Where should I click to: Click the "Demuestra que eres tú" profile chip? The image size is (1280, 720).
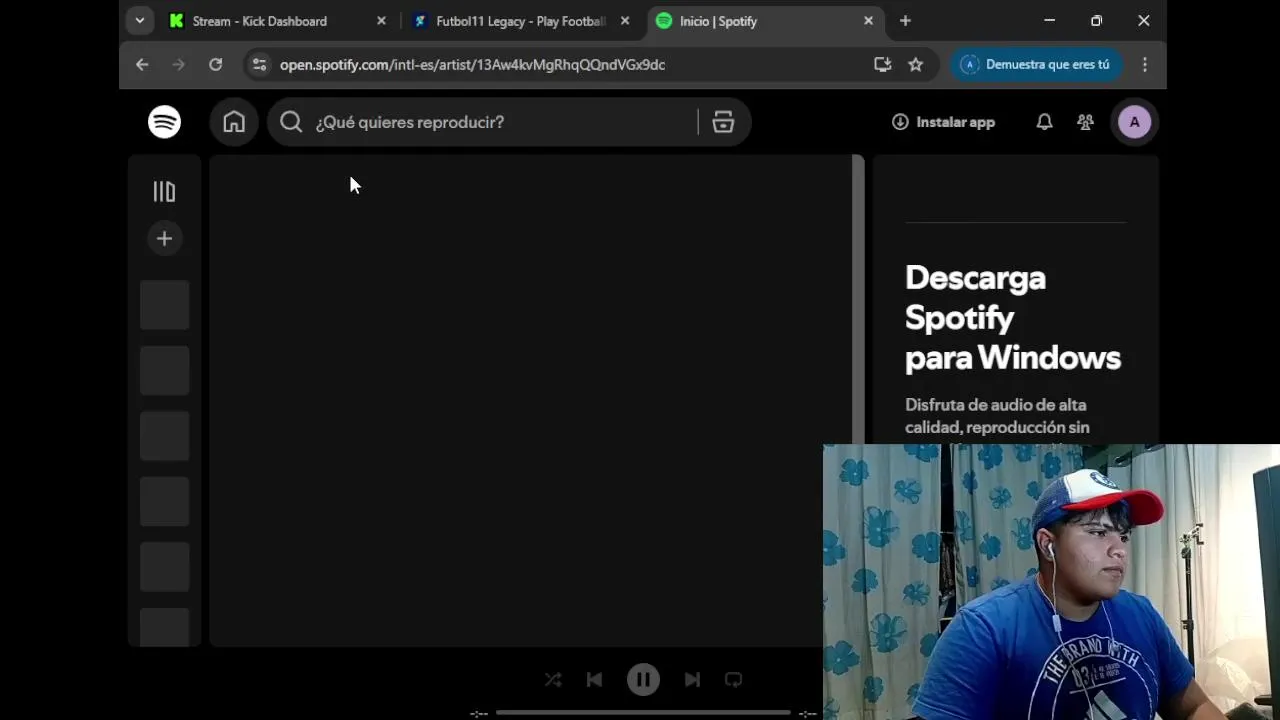click(1036, 64)
